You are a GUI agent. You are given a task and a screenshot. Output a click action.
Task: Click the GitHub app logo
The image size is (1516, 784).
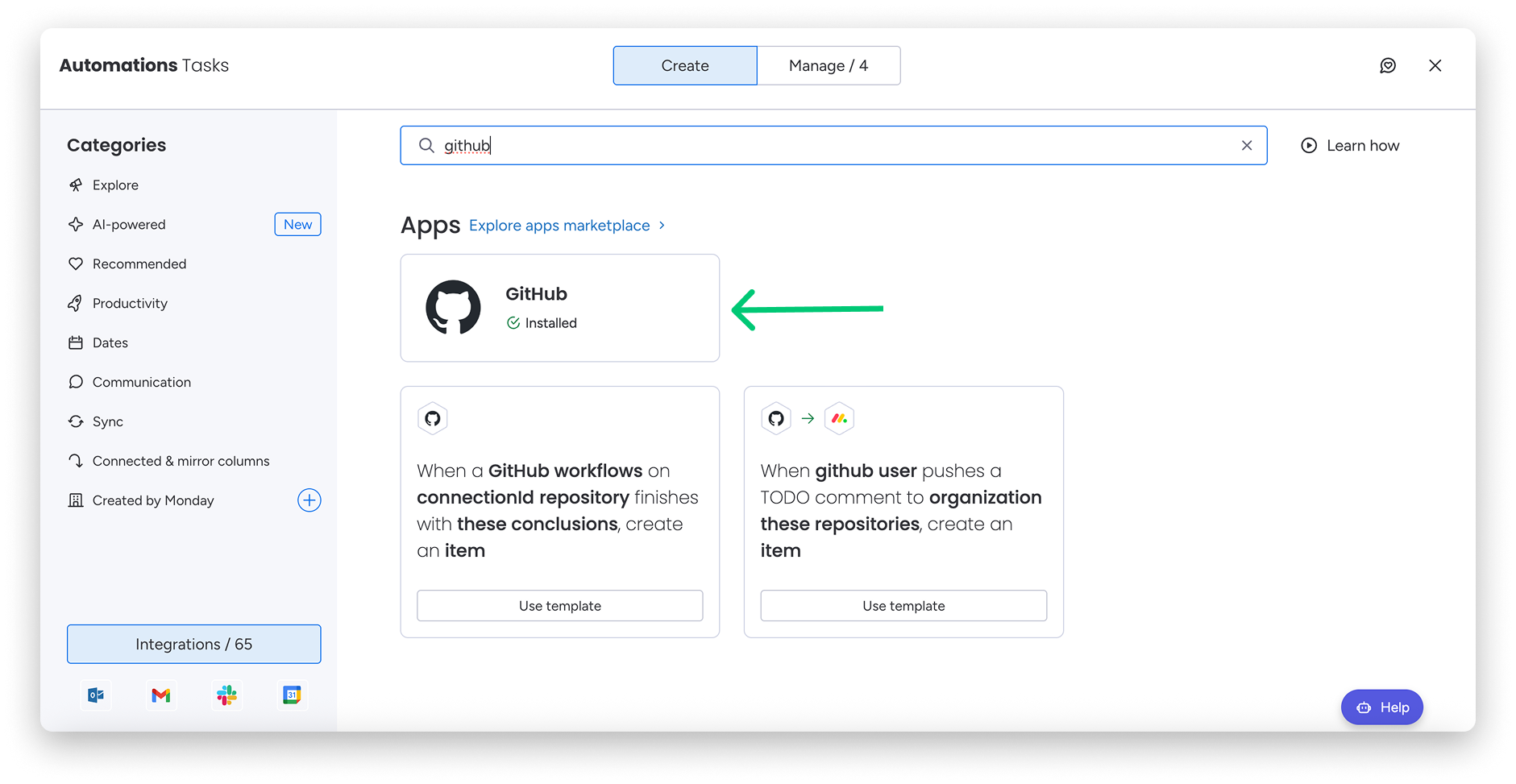pos(453,307)
